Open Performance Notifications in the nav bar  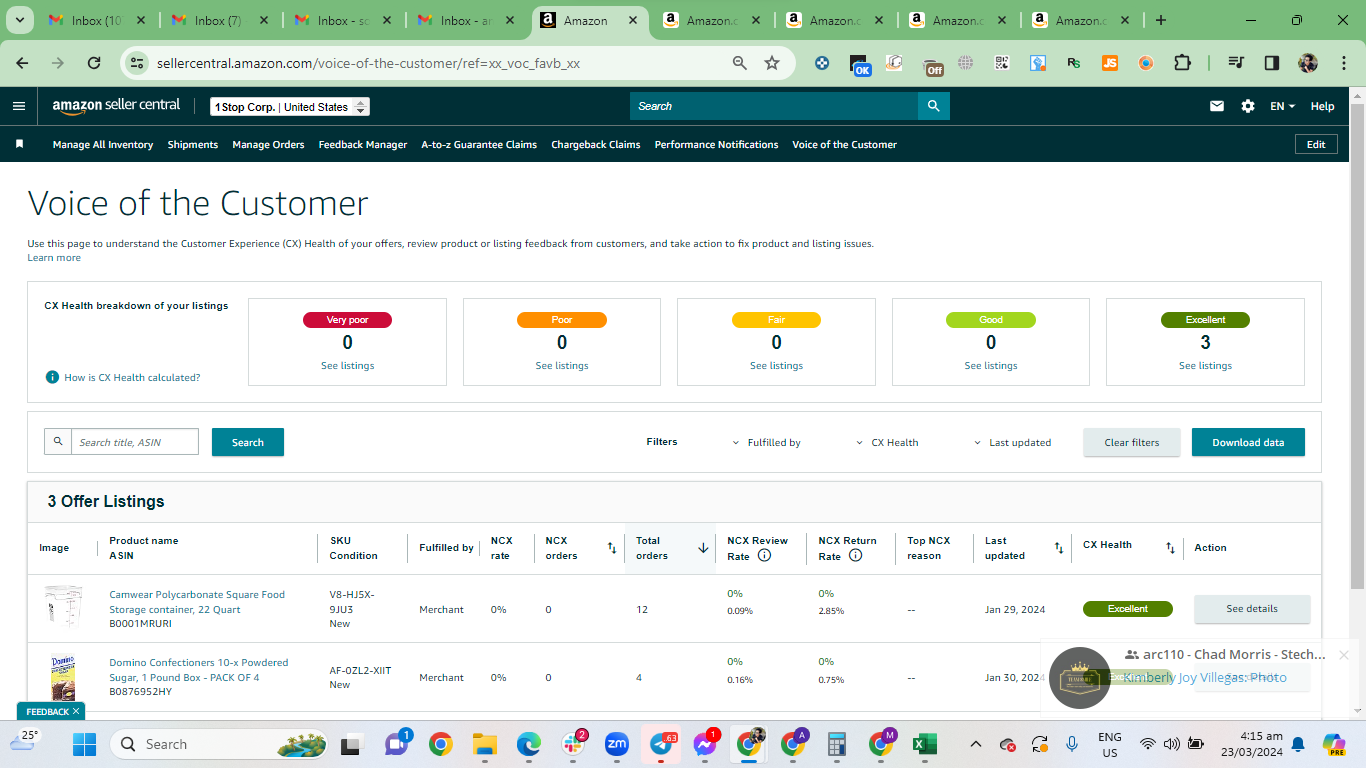point(716,144)
